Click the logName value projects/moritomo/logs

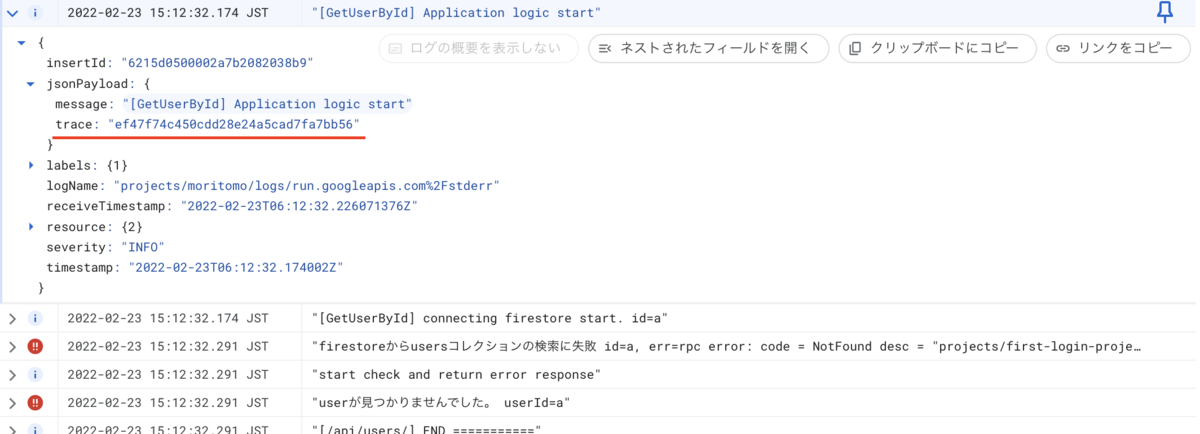coord(306,186)
